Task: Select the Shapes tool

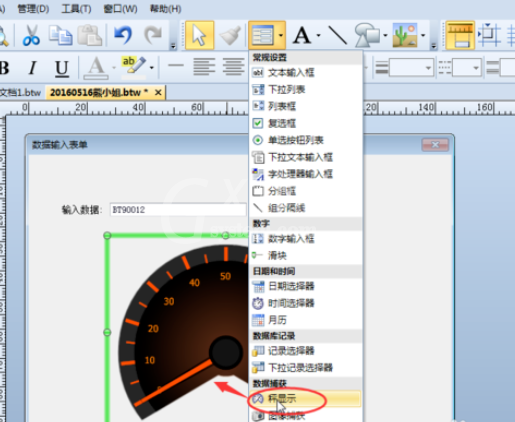Action: pos(367,35)
